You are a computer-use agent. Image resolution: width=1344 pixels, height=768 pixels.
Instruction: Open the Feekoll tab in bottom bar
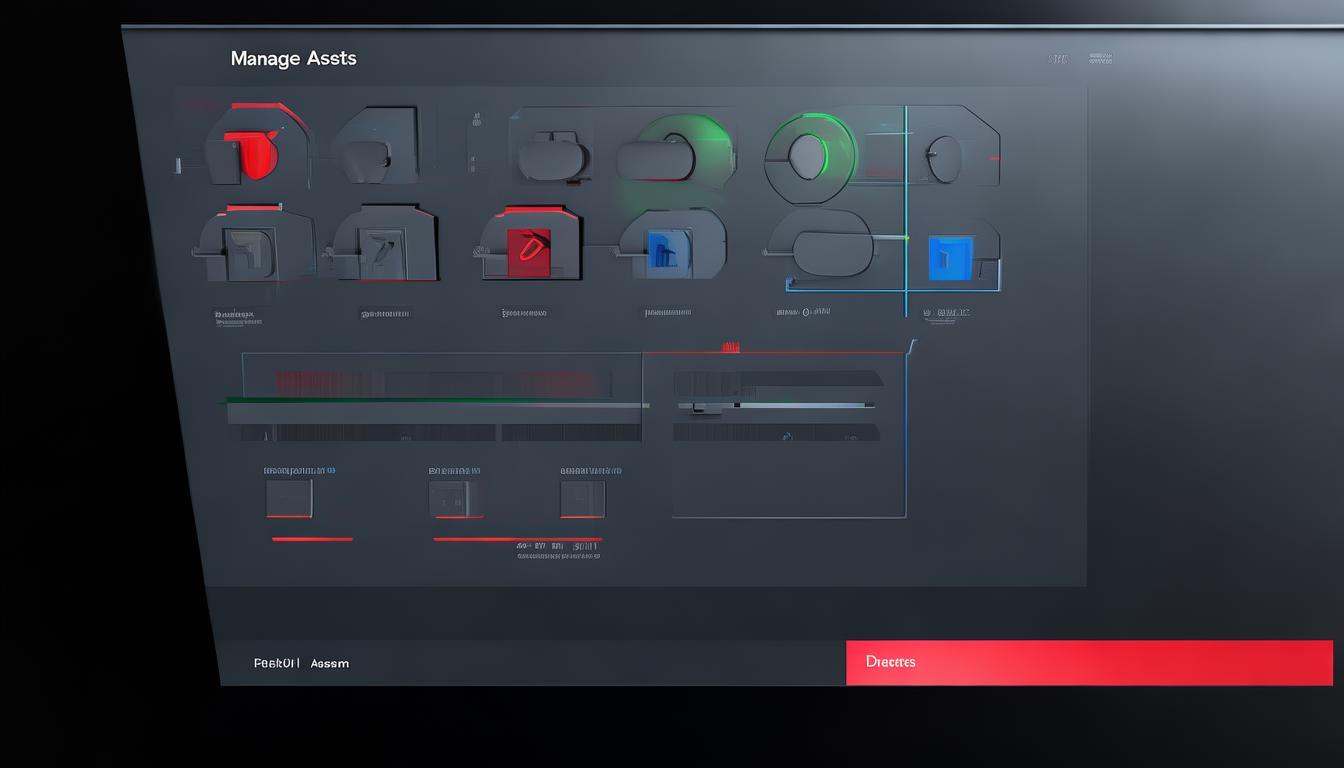[x=275, y=663]
